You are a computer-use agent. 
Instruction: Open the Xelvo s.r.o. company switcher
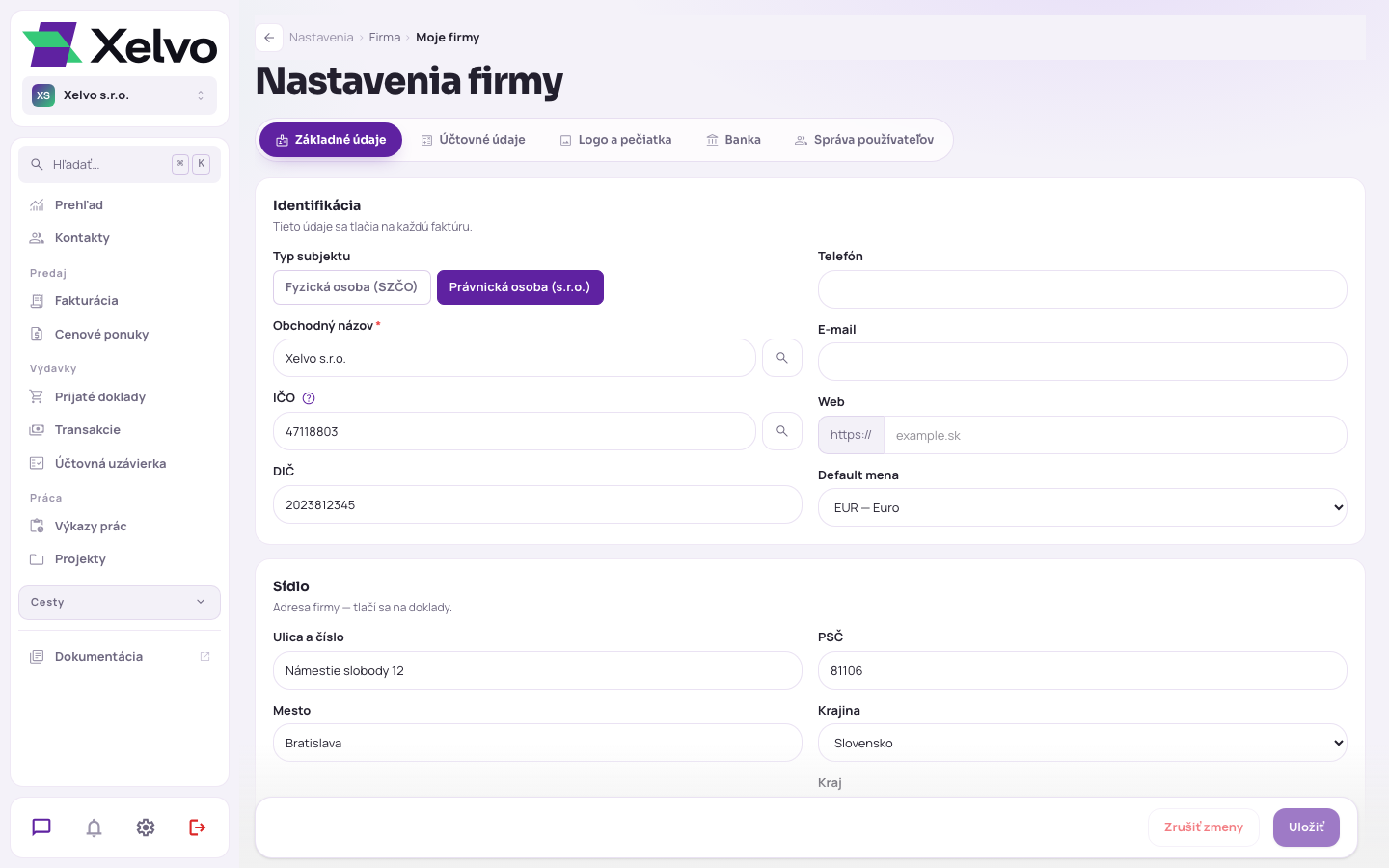(120, 95)
